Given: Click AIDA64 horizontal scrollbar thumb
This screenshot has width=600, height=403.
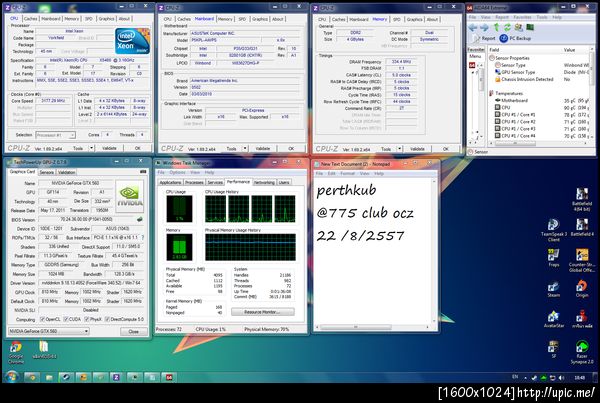Looking at the screenshot, I should click(x=515, y=144).
